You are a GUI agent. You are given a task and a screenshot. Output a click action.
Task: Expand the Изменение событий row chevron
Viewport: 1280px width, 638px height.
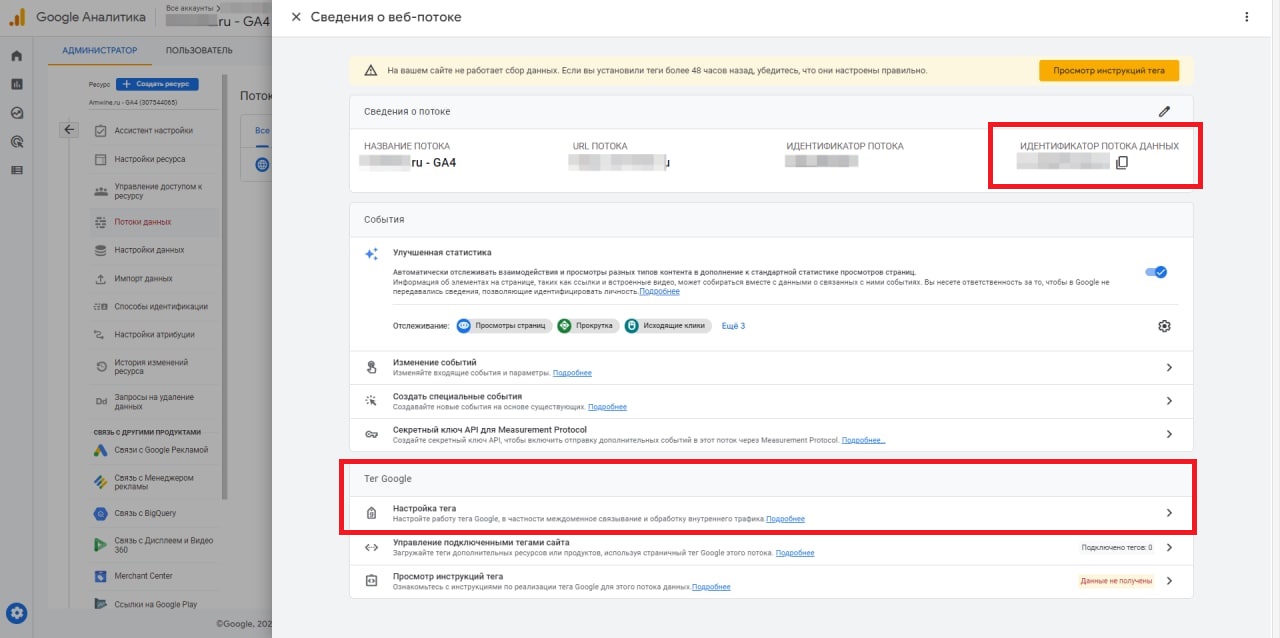point(1169,368)
